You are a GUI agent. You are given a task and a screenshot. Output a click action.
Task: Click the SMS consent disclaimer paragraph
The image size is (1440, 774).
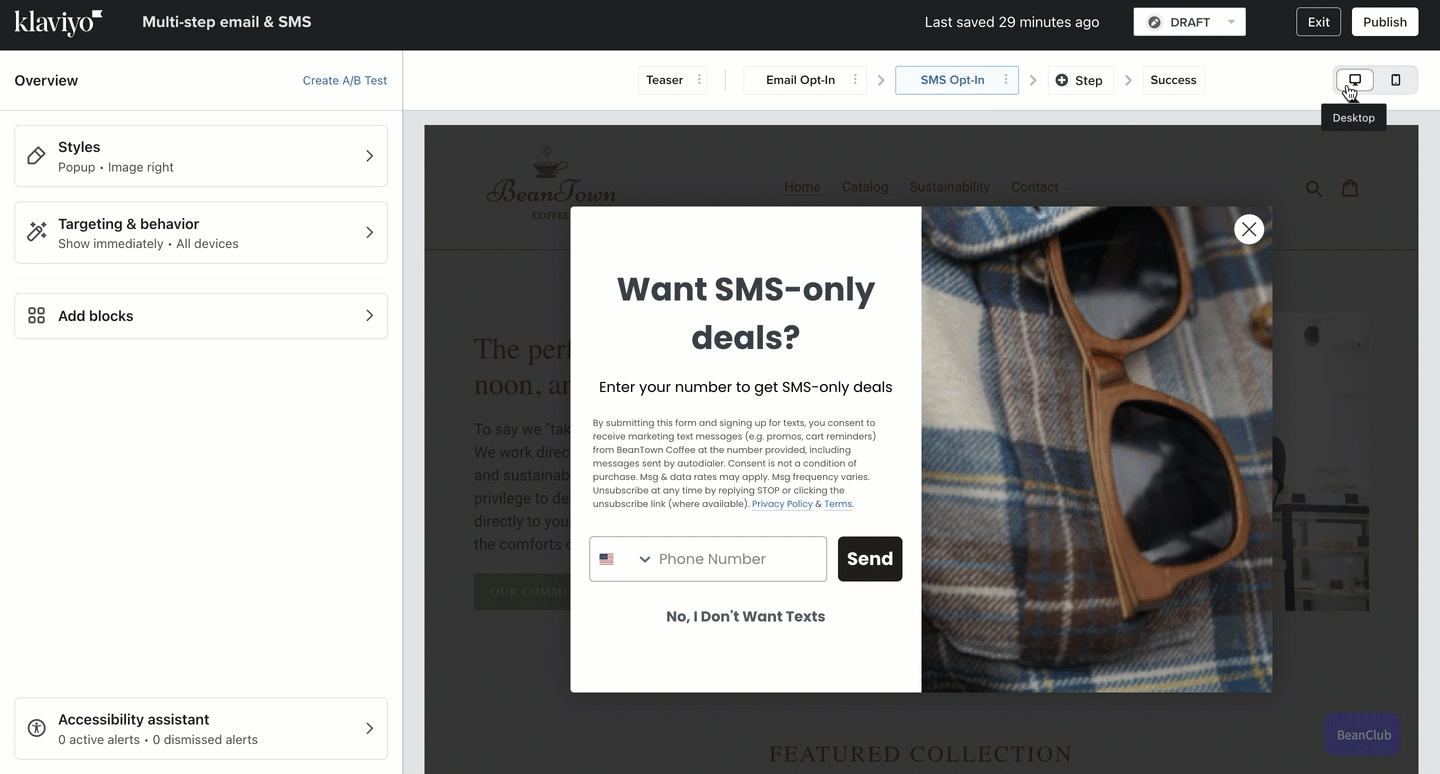[735, 463]
